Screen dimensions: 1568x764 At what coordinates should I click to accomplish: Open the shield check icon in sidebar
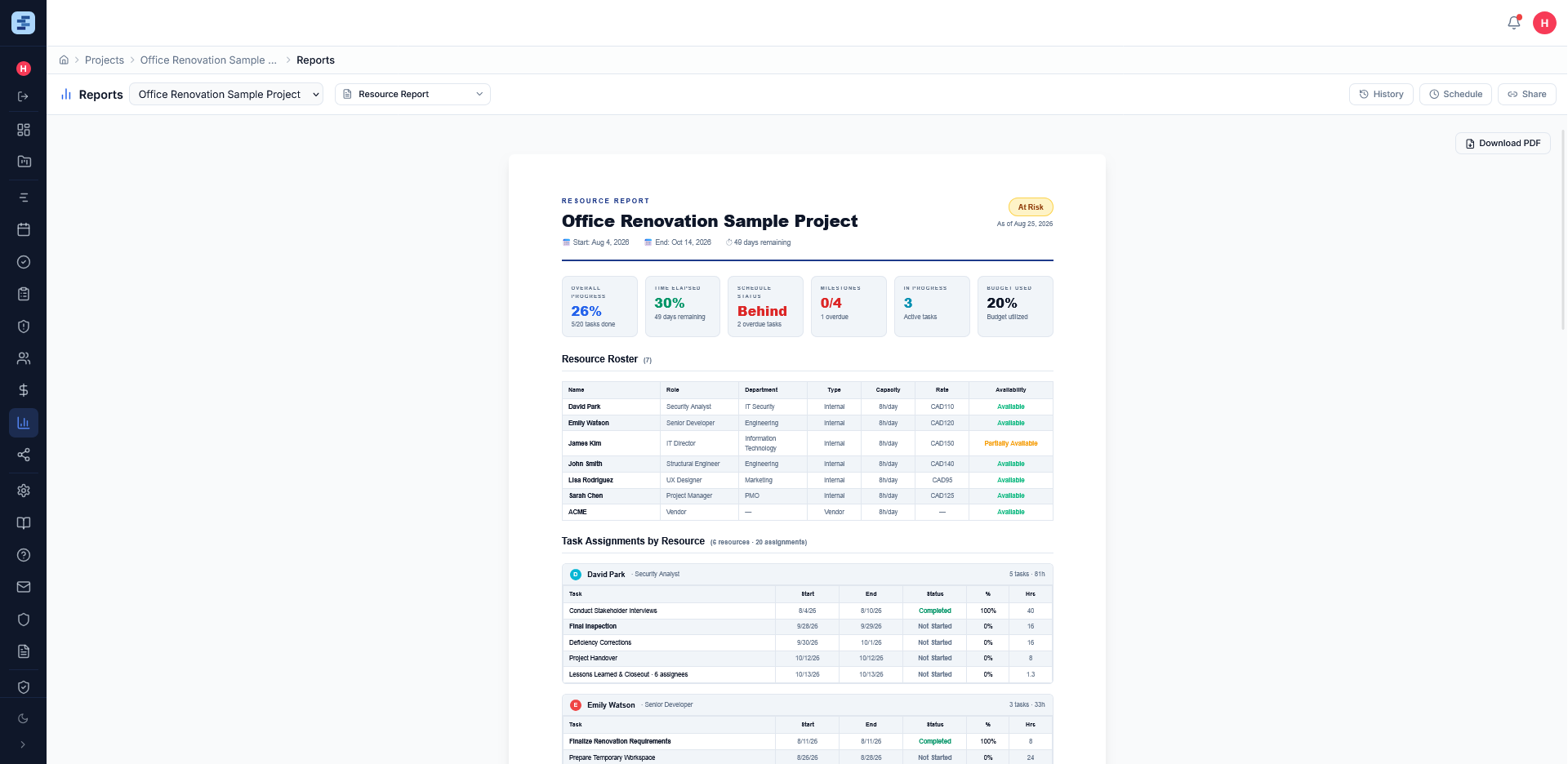click(x=24, y=687)
